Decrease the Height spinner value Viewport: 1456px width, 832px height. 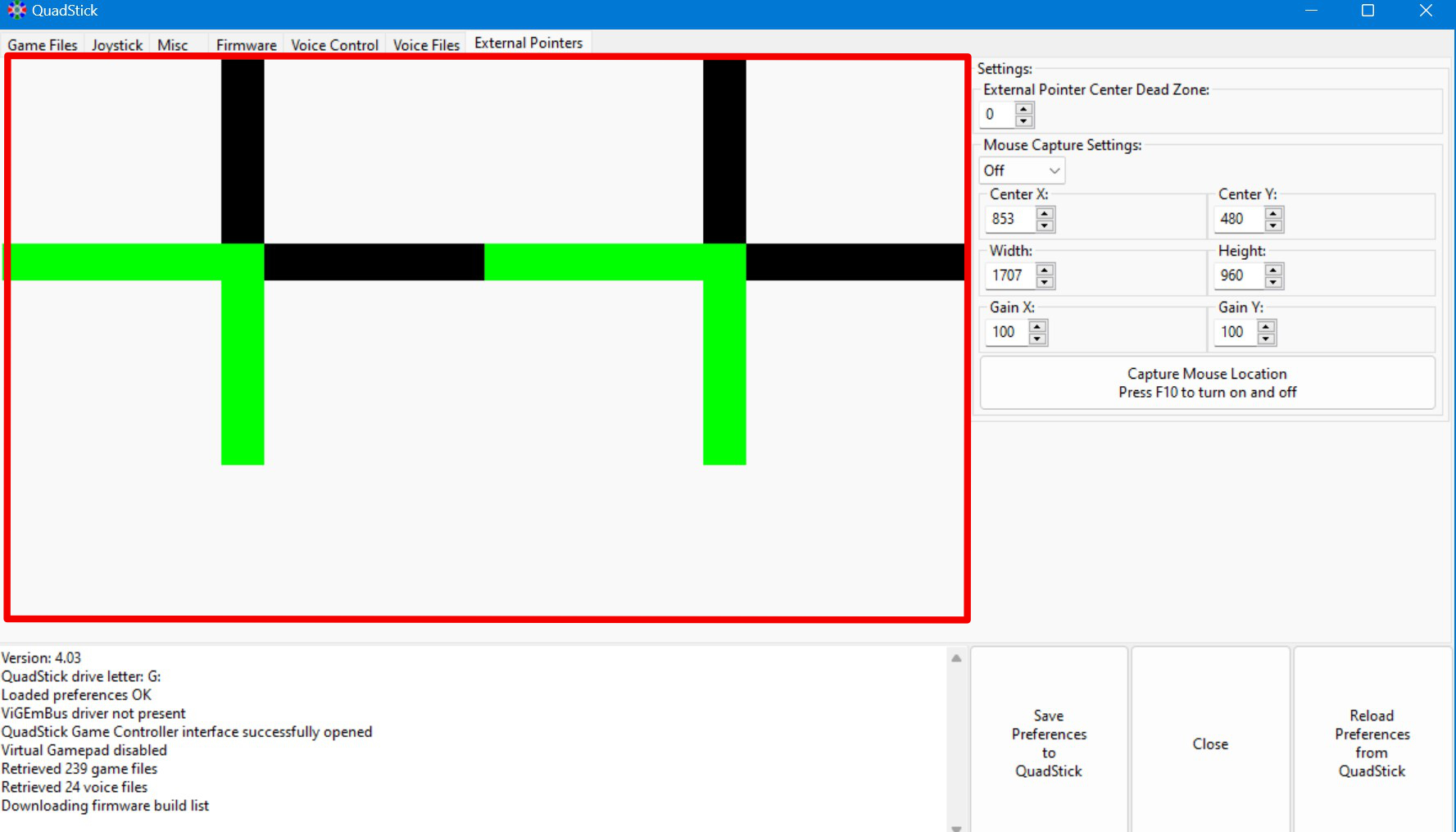(1273, 282)
